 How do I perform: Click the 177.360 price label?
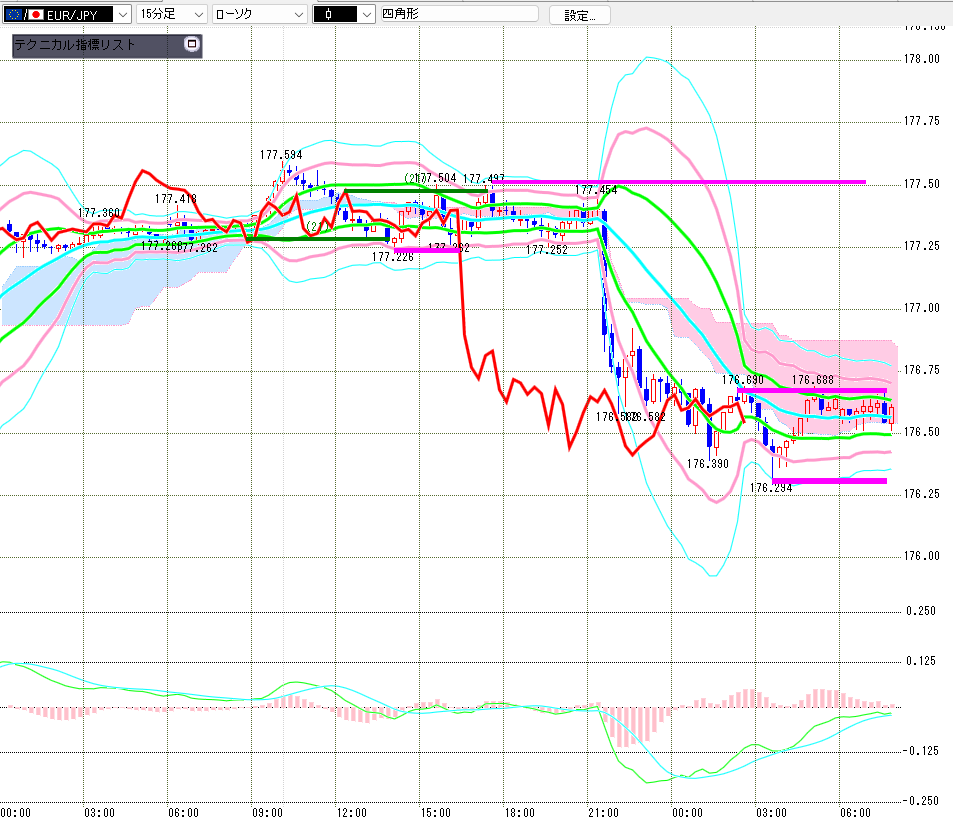tap(99, 213)
